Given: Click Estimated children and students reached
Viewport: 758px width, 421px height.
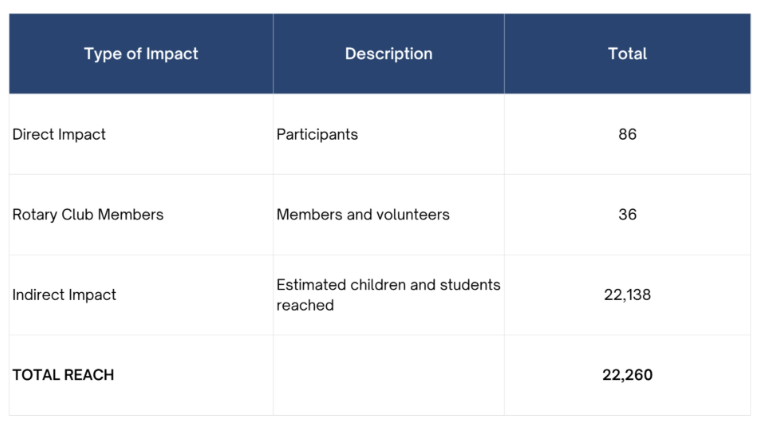Looking at the screenshot, I should 388,295.
